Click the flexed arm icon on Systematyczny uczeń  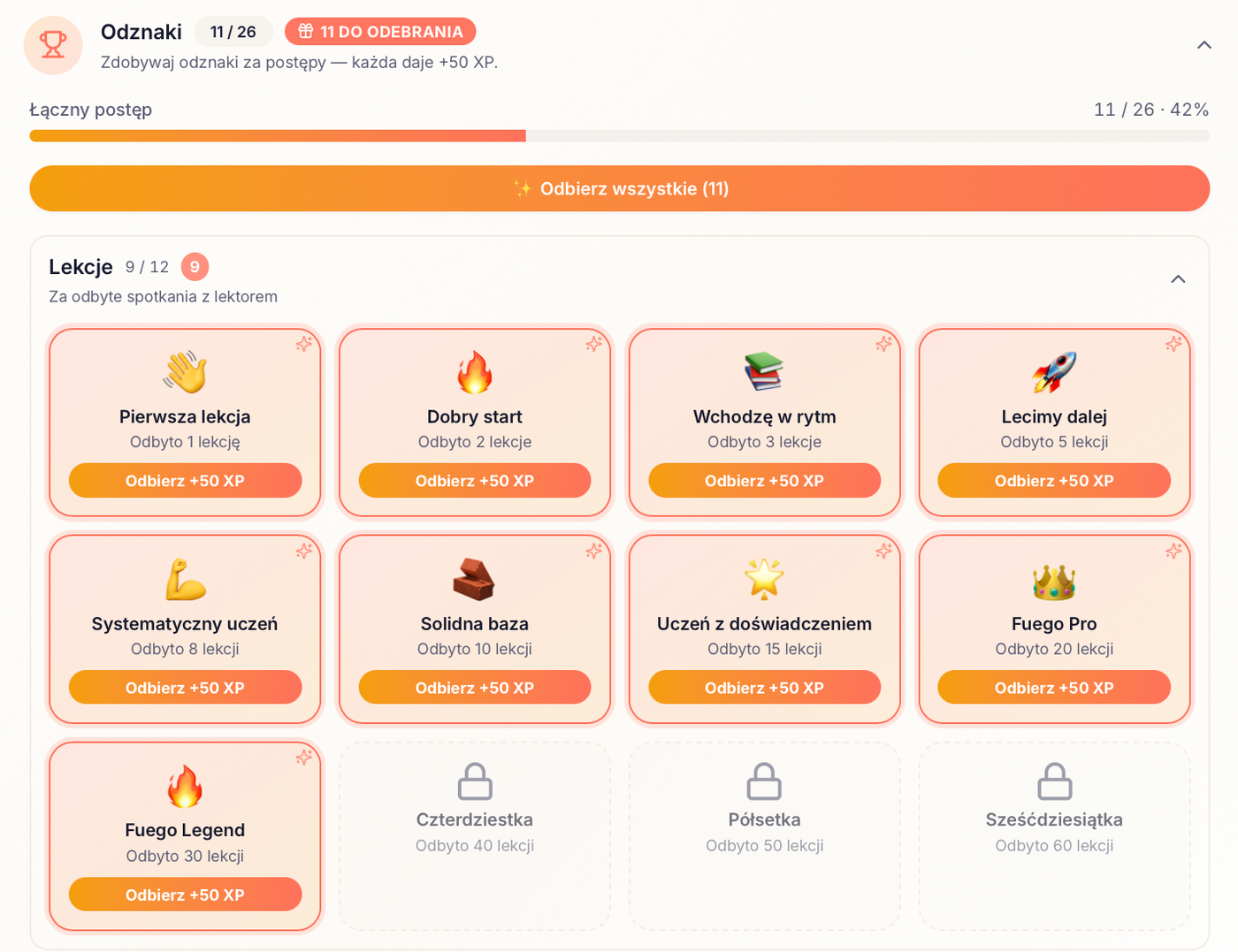click(185, 579)
